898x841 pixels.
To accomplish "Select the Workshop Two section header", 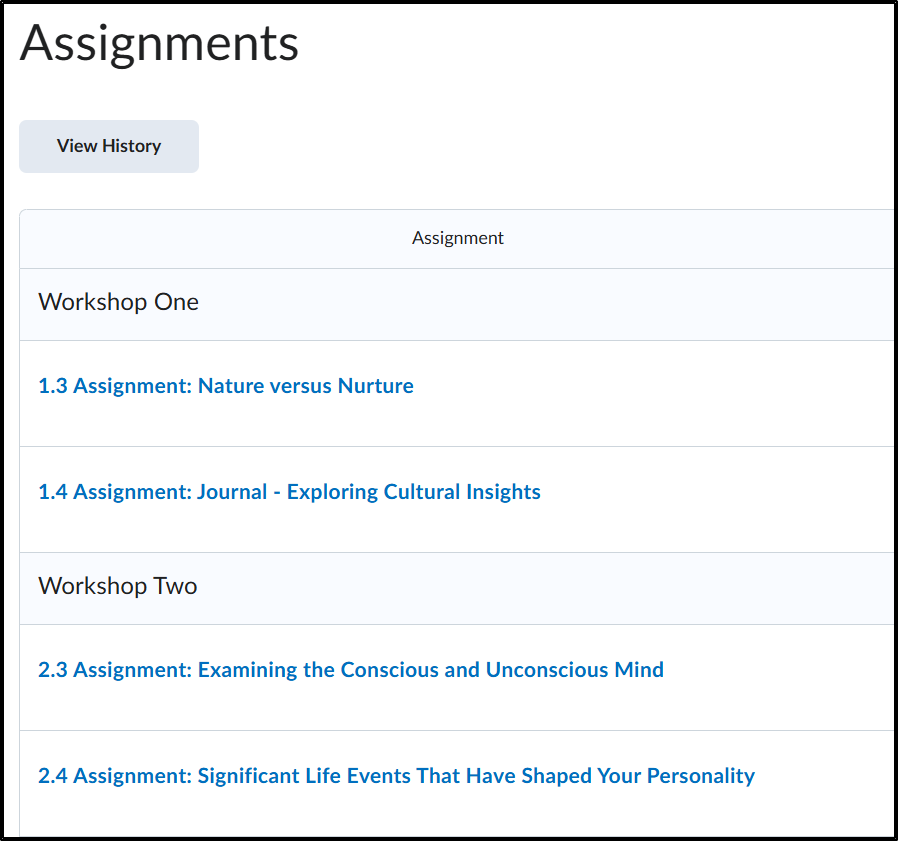I will click(x=117, y=585).
